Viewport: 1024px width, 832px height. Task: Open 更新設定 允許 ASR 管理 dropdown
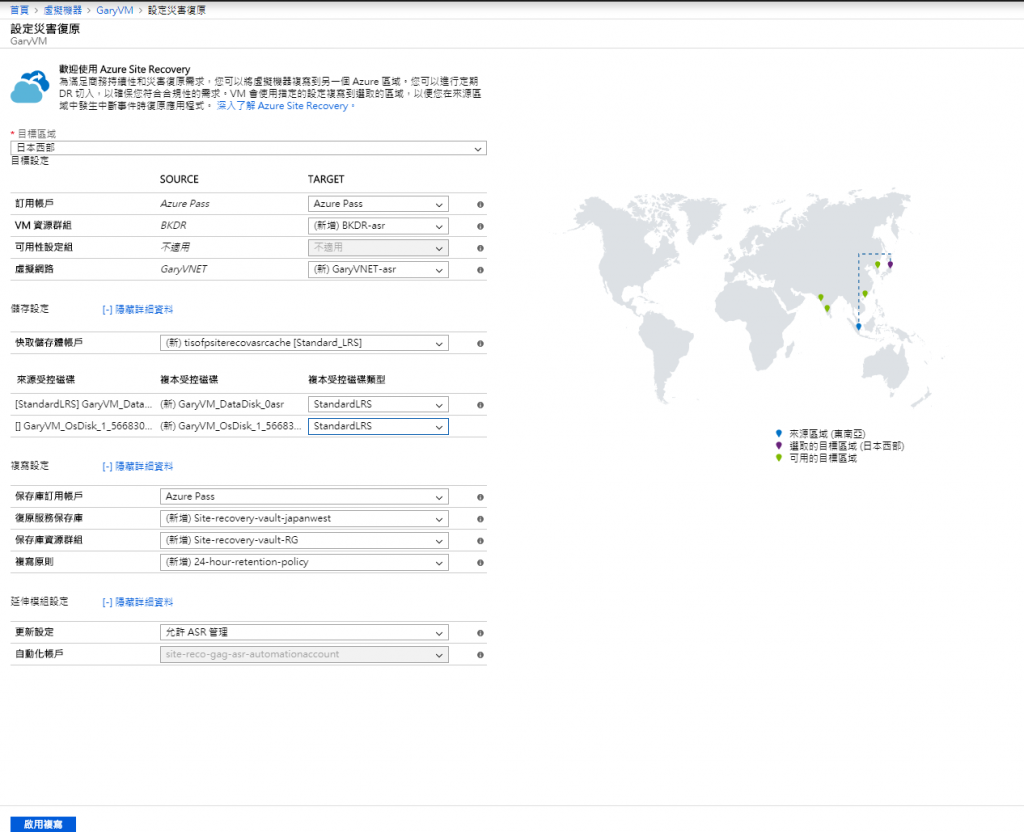[x=304, y=633]
